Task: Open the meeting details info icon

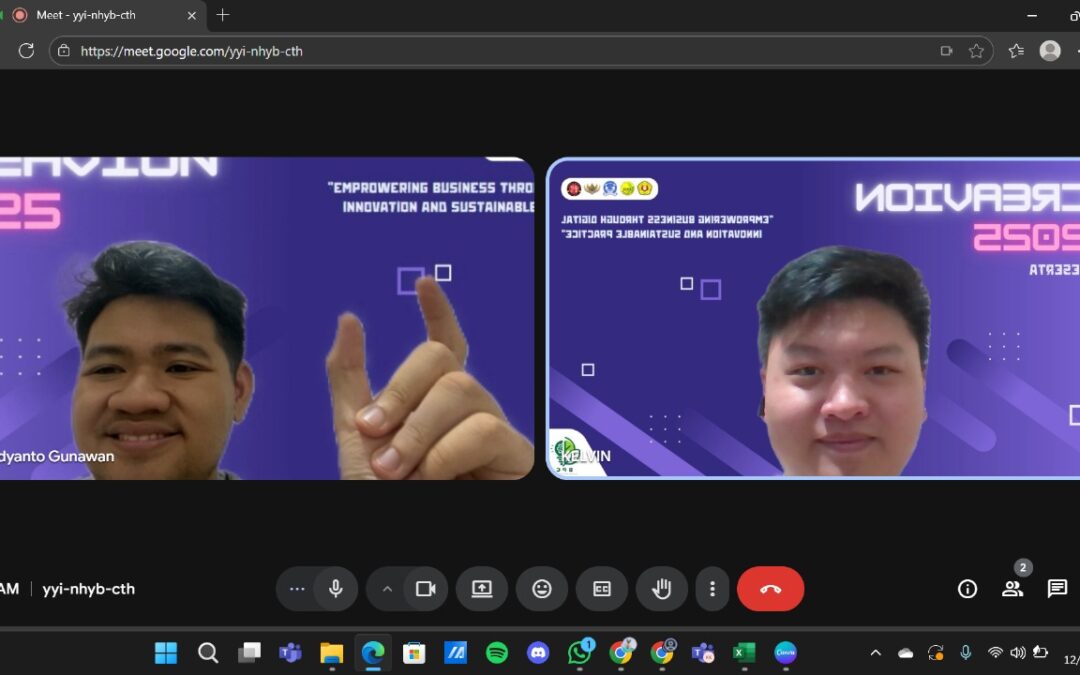Action: tap(967, 589)
